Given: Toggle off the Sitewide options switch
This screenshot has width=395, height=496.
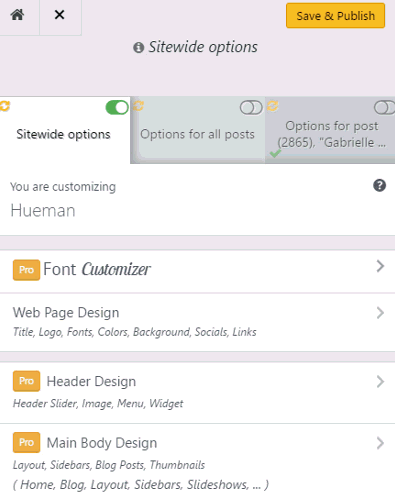Looking at the screenshot, I should (117, 108).
